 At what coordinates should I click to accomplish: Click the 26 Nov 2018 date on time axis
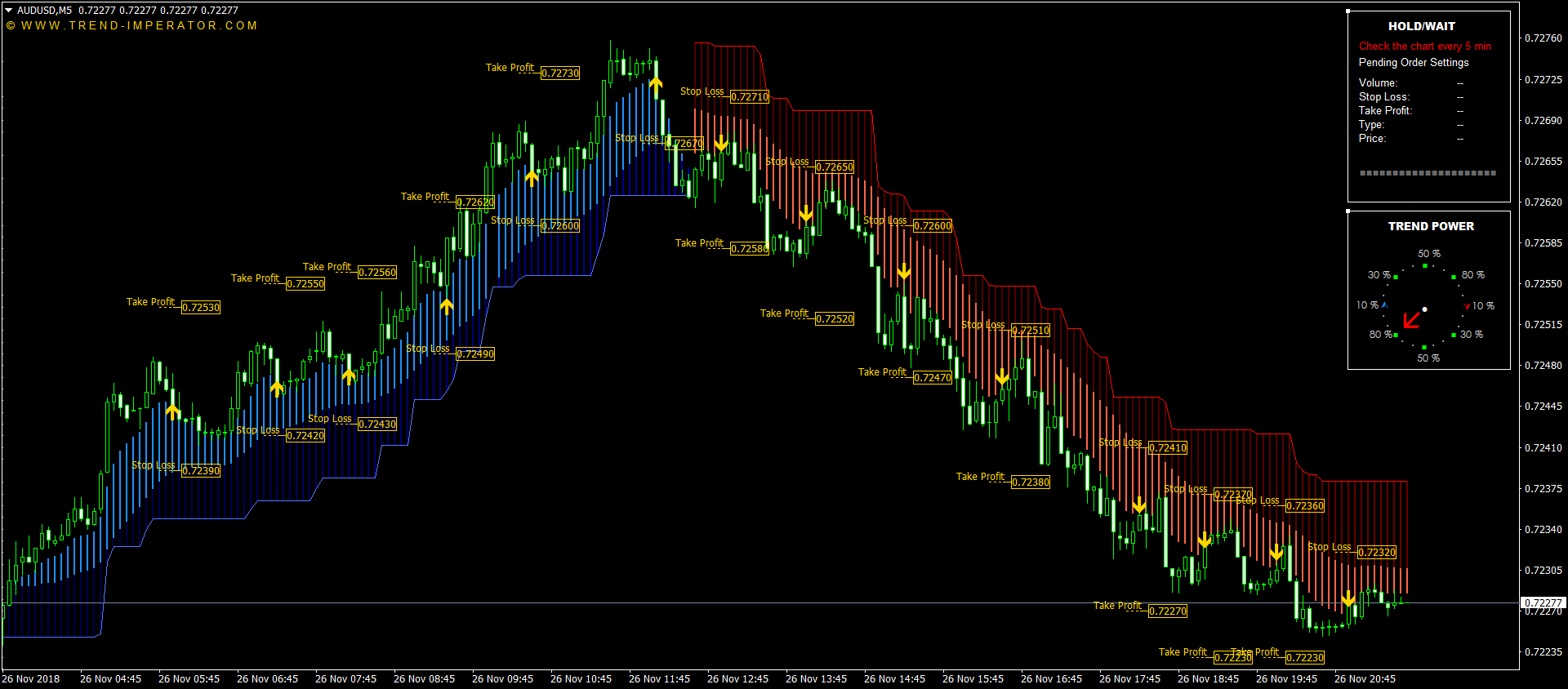point(31,679)
